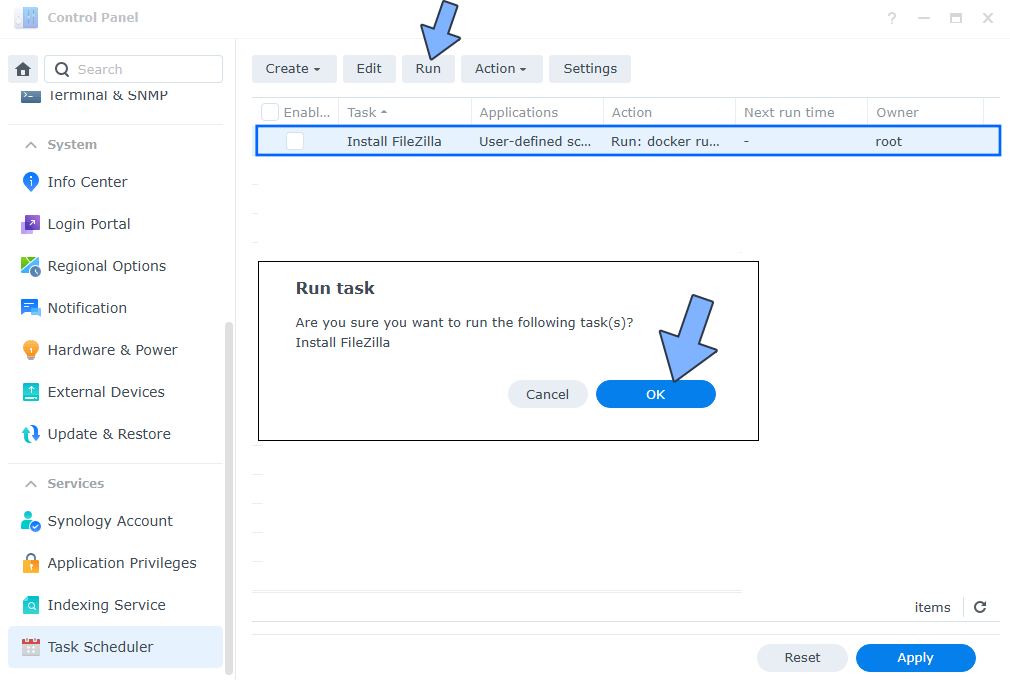This screenshot has width=1010, height=680.
Task: Open Login Portal in sidebar
Action: click(x=89, y=224)
